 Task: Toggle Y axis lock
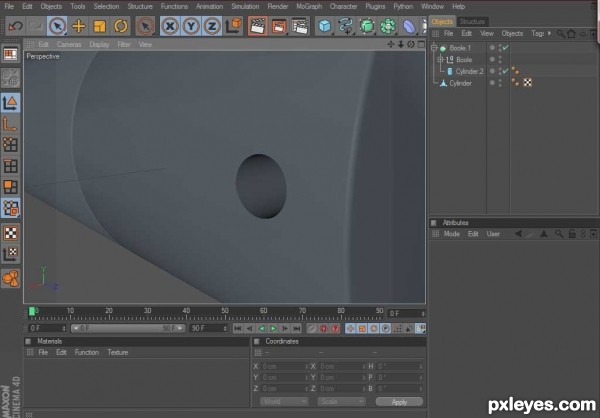[191, 26]
